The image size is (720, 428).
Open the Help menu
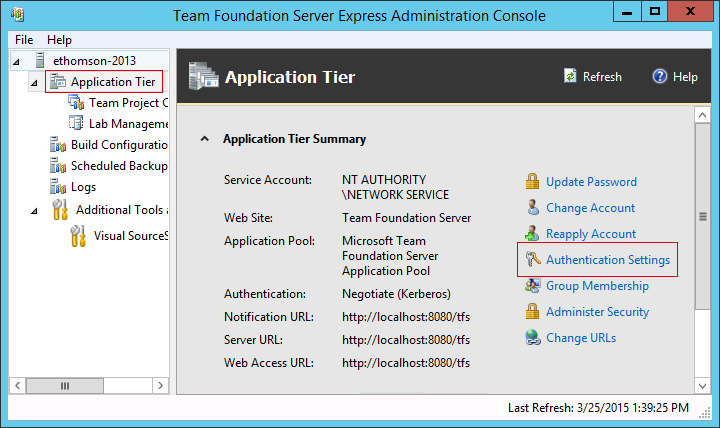(x=59, y=40)
